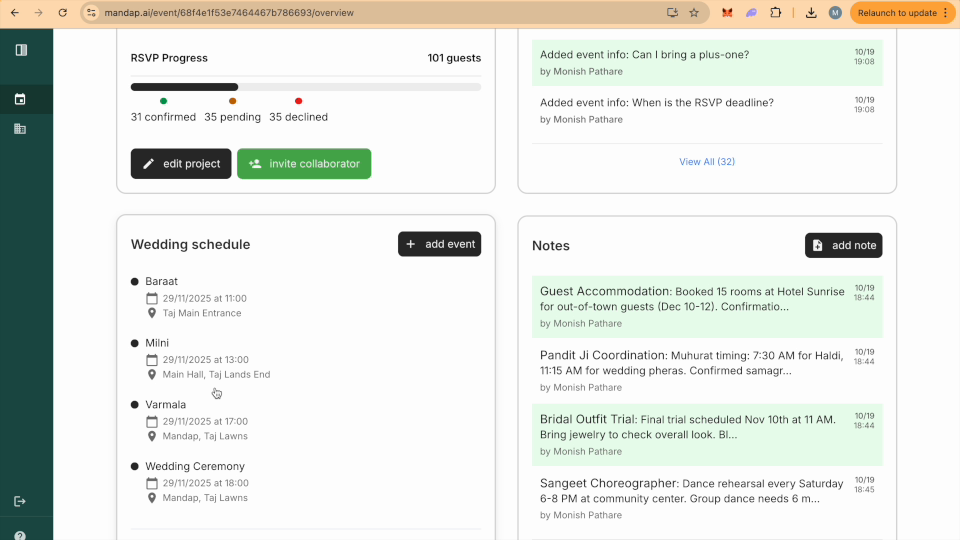Viewport: 960px width, 540px height.
Task: Open the Baraat event
Action: 161,281
